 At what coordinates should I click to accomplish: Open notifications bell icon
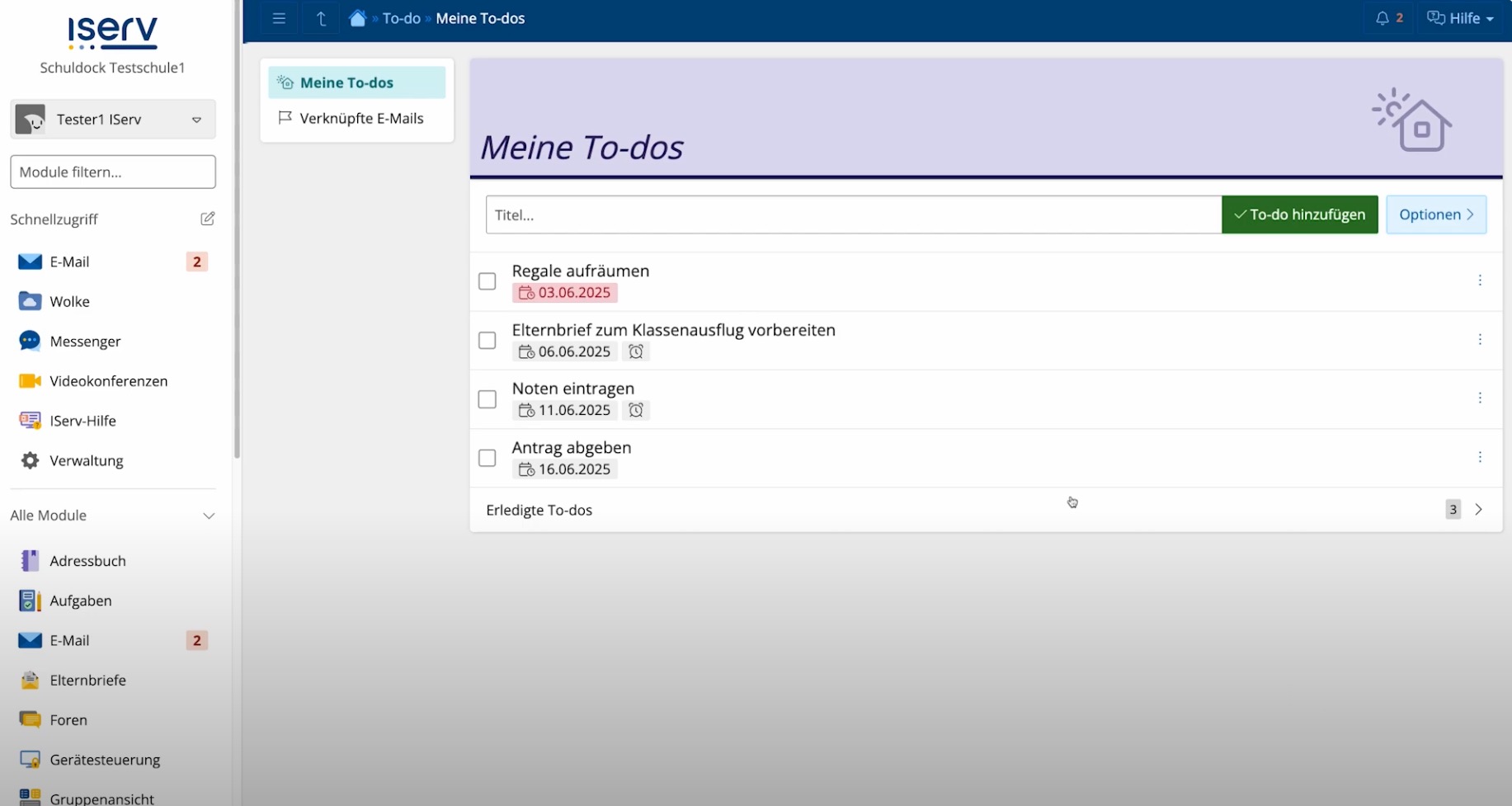(1382, 18)
